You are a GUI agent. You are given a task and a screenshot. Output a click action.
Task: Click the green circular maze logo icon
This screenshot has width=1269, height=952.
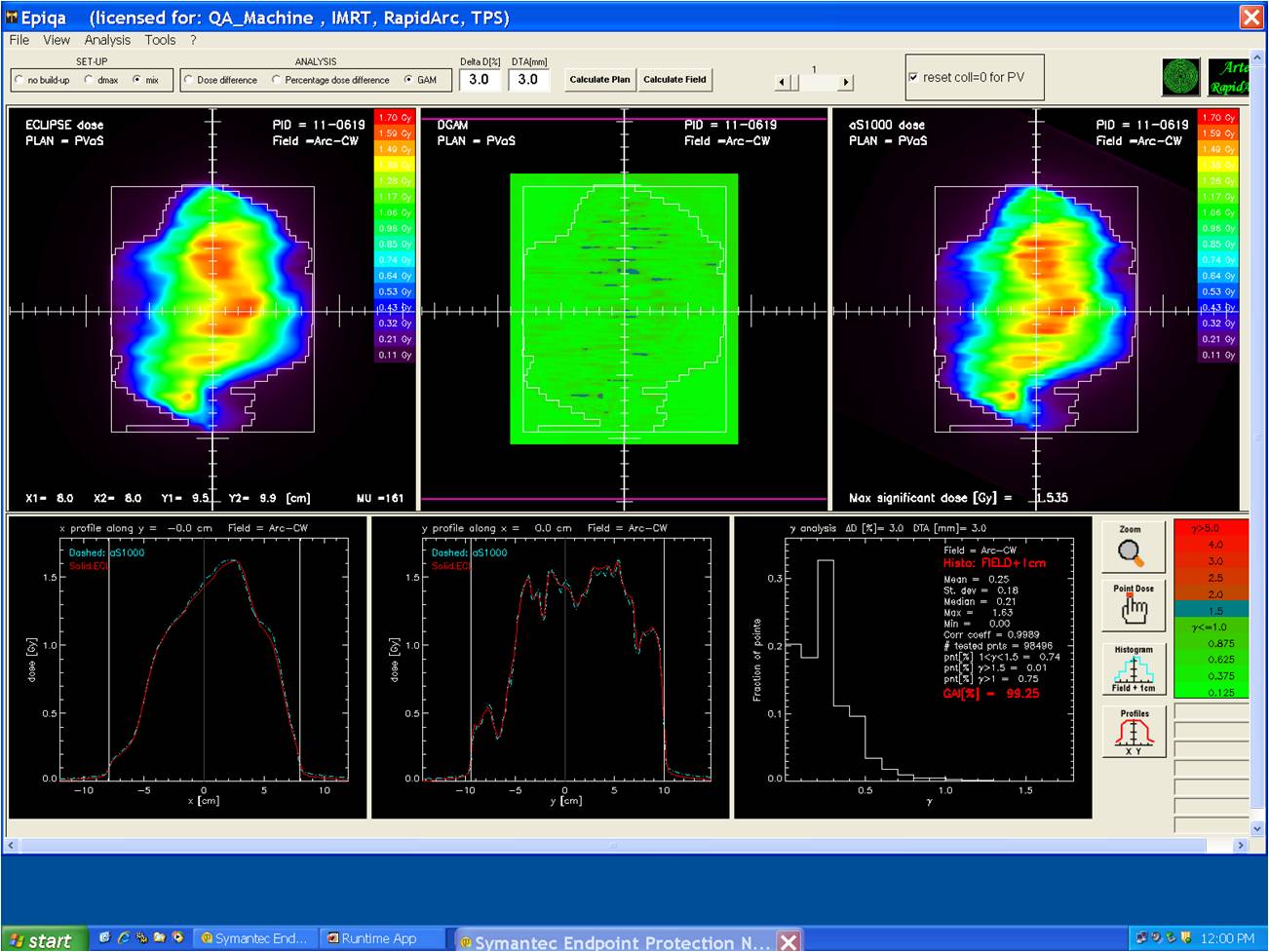coord(1180,78)
